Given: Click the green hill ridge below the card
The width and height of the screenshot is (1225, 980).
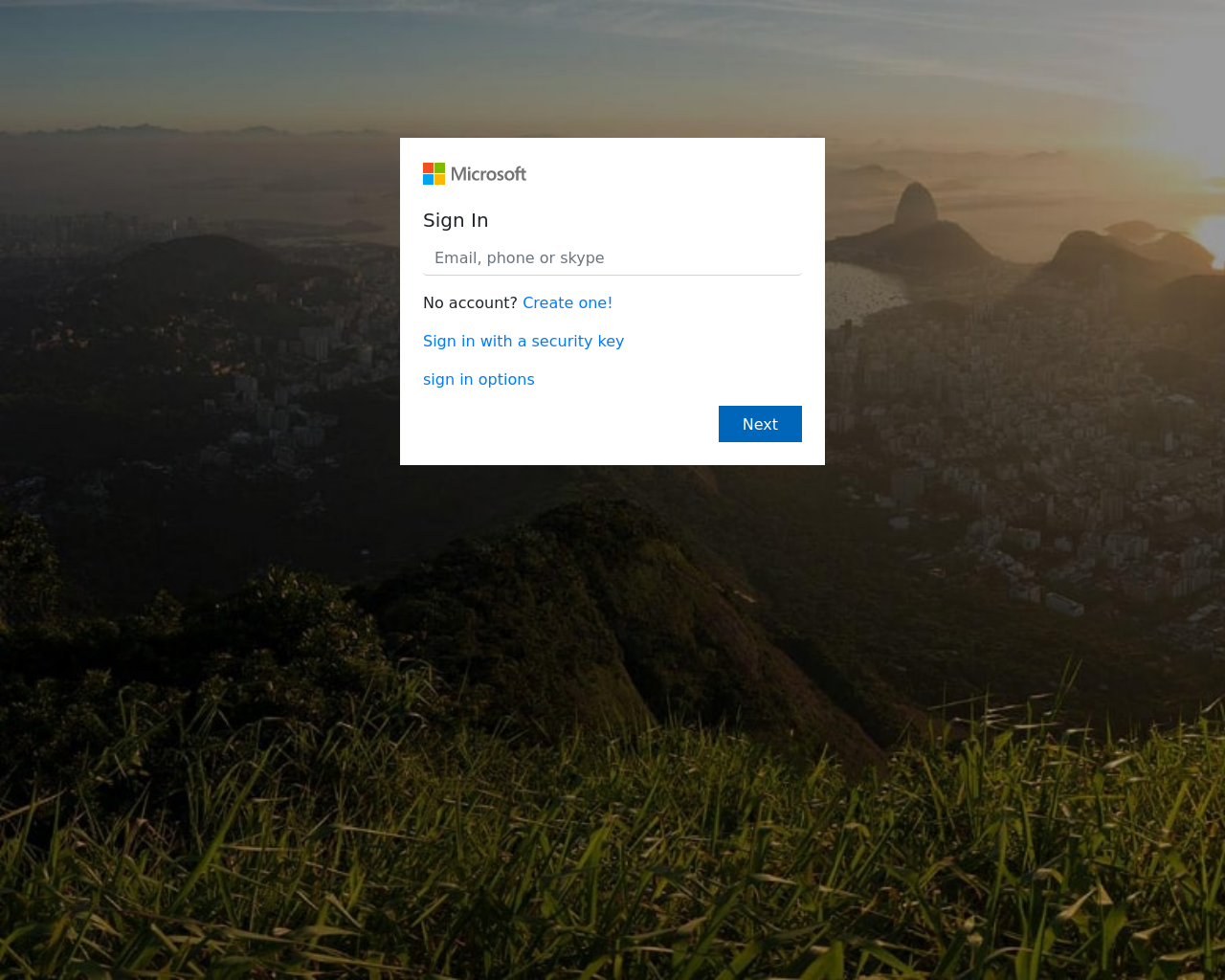Looking at the screenshot, I should click(x=612, y=574).
